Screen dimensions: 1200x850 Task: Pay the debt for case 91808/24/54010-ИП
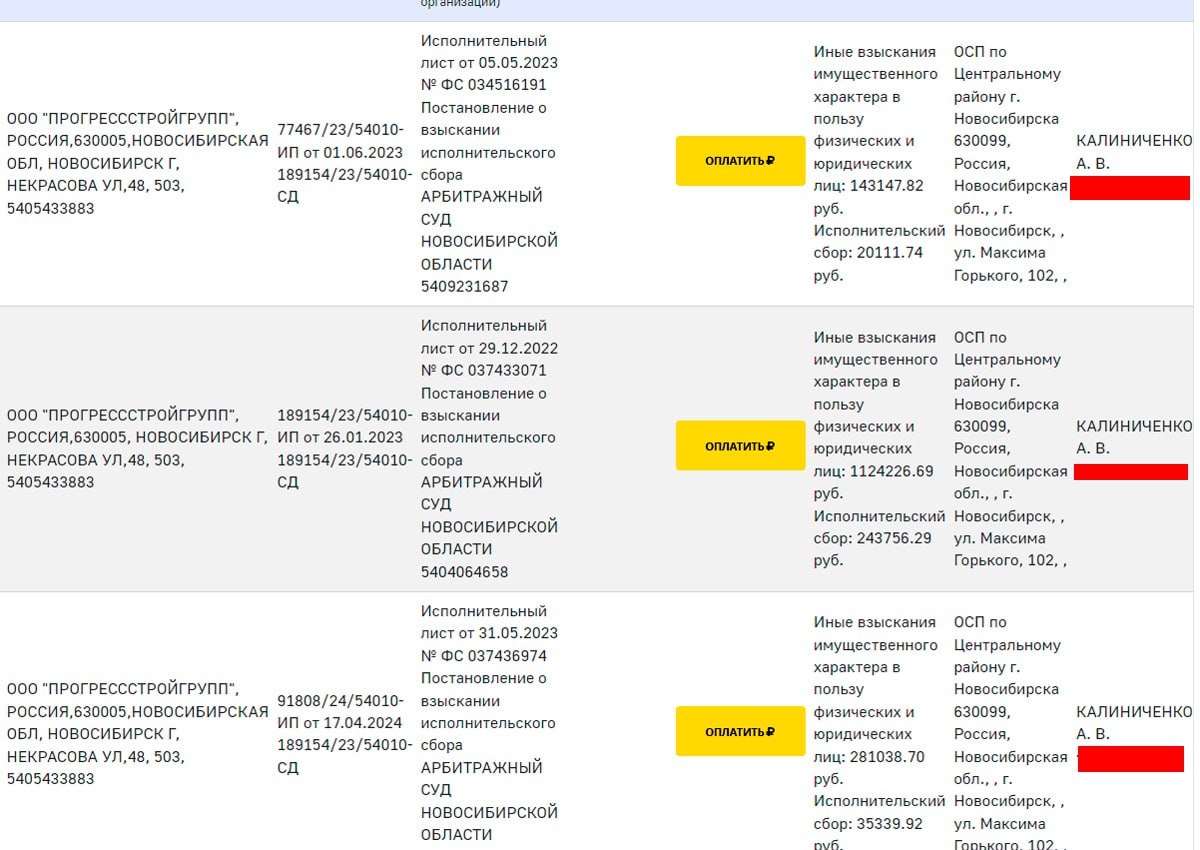(x=740, y=731)
